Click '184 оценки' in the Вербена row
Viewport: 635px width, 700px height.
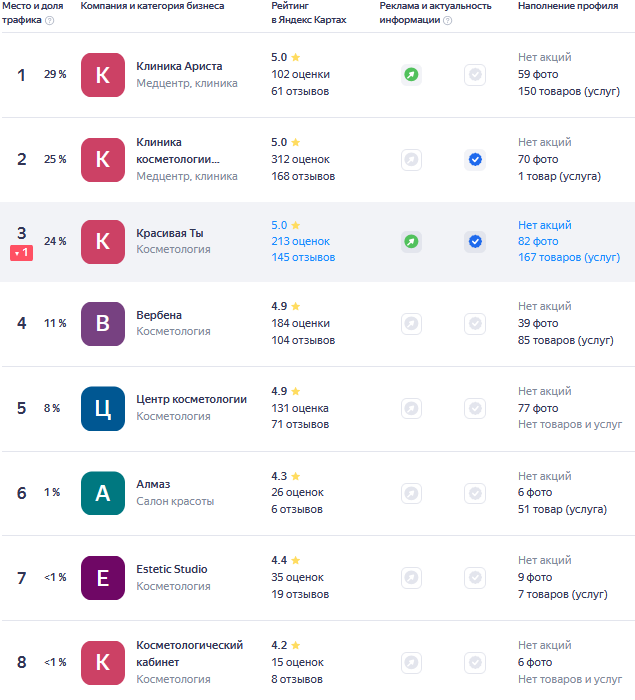pyautogui.click(x=301, y=323)
